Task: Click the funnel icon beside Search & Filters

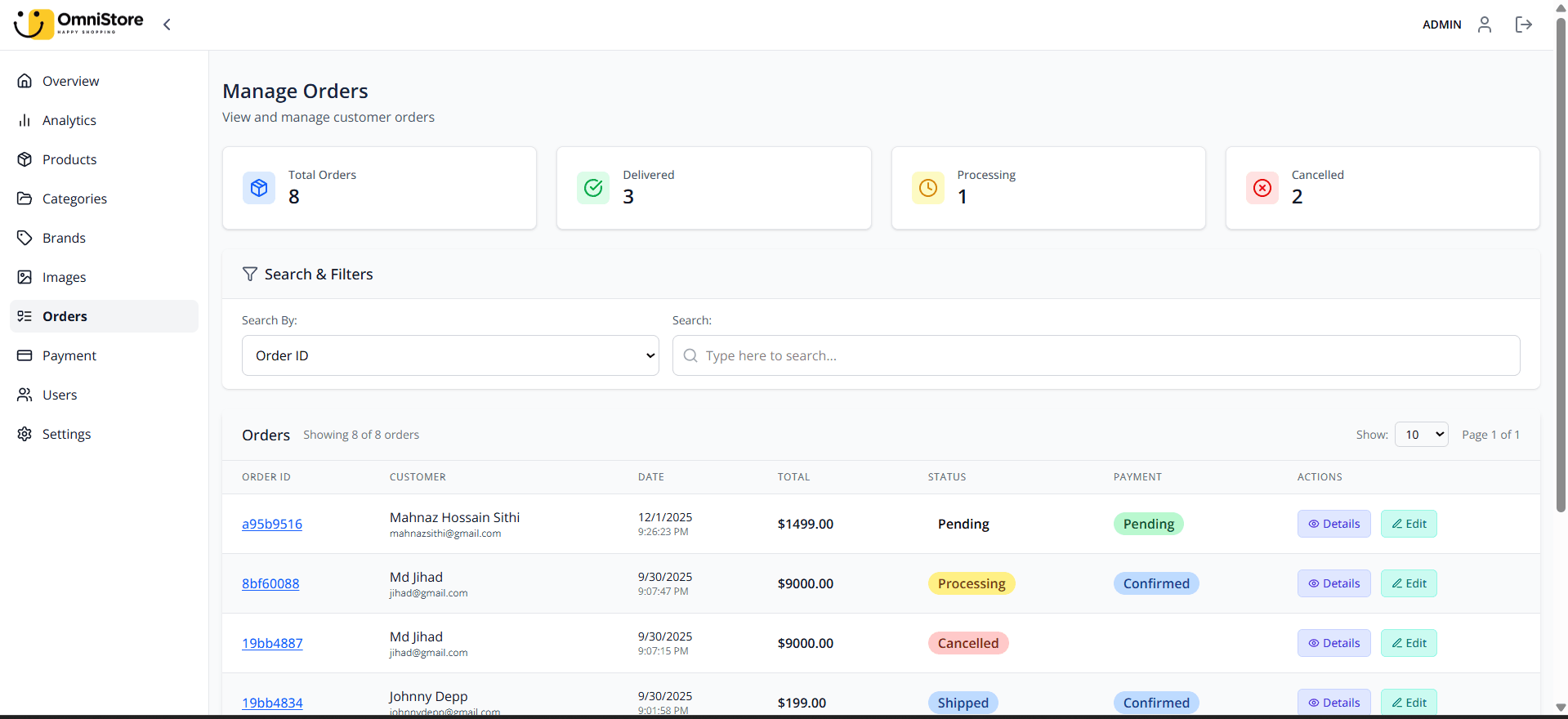Action: [x=250, y=274]
